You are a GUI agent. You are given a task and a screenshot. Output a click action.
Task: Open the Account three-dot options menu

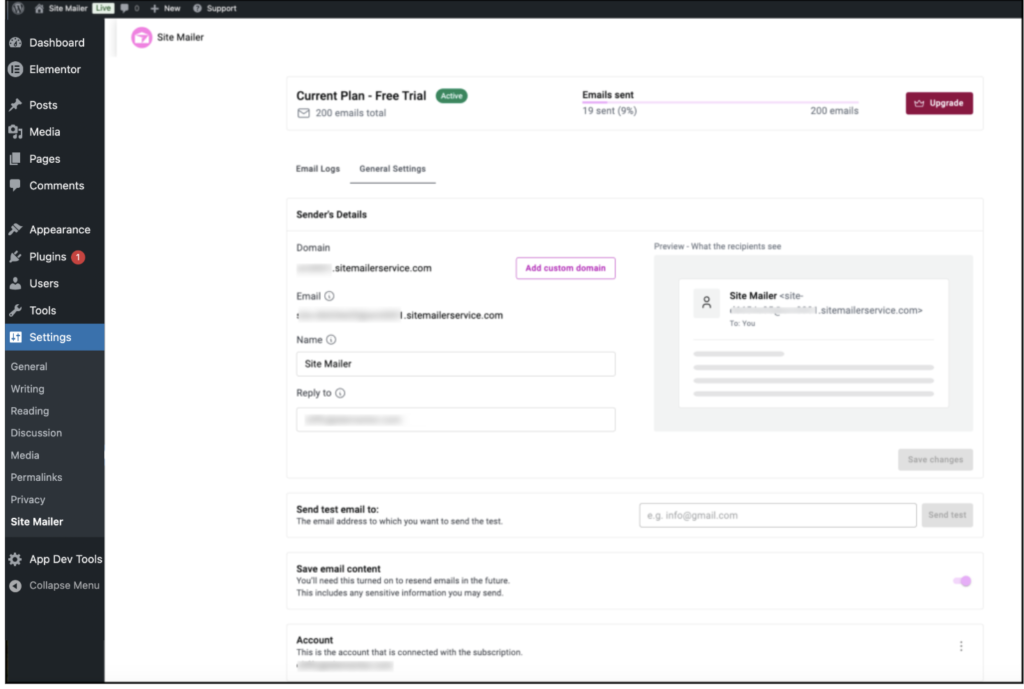click(961, 646)
